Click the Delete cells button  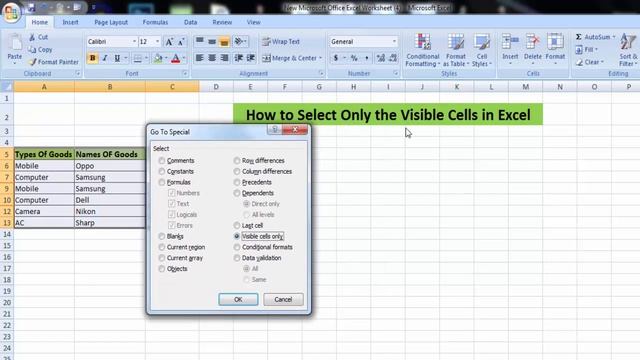point(533,49)
